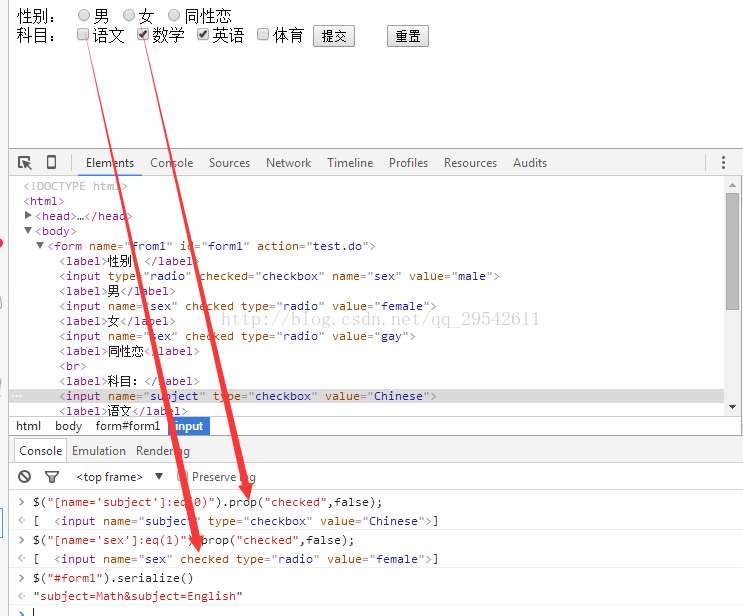The height and width of the screenshot is (616, 743).
Task: Open the top frame context dropdown
Action: tap(119, 477)
